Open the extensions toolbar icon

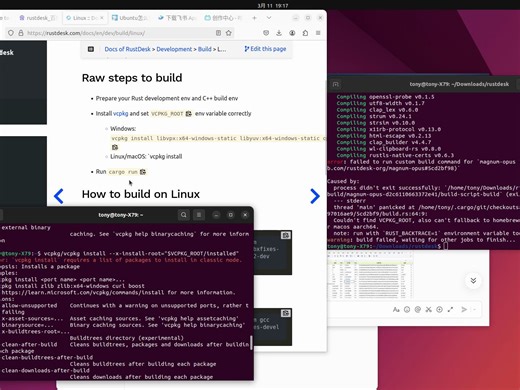(x=305, y=33)
